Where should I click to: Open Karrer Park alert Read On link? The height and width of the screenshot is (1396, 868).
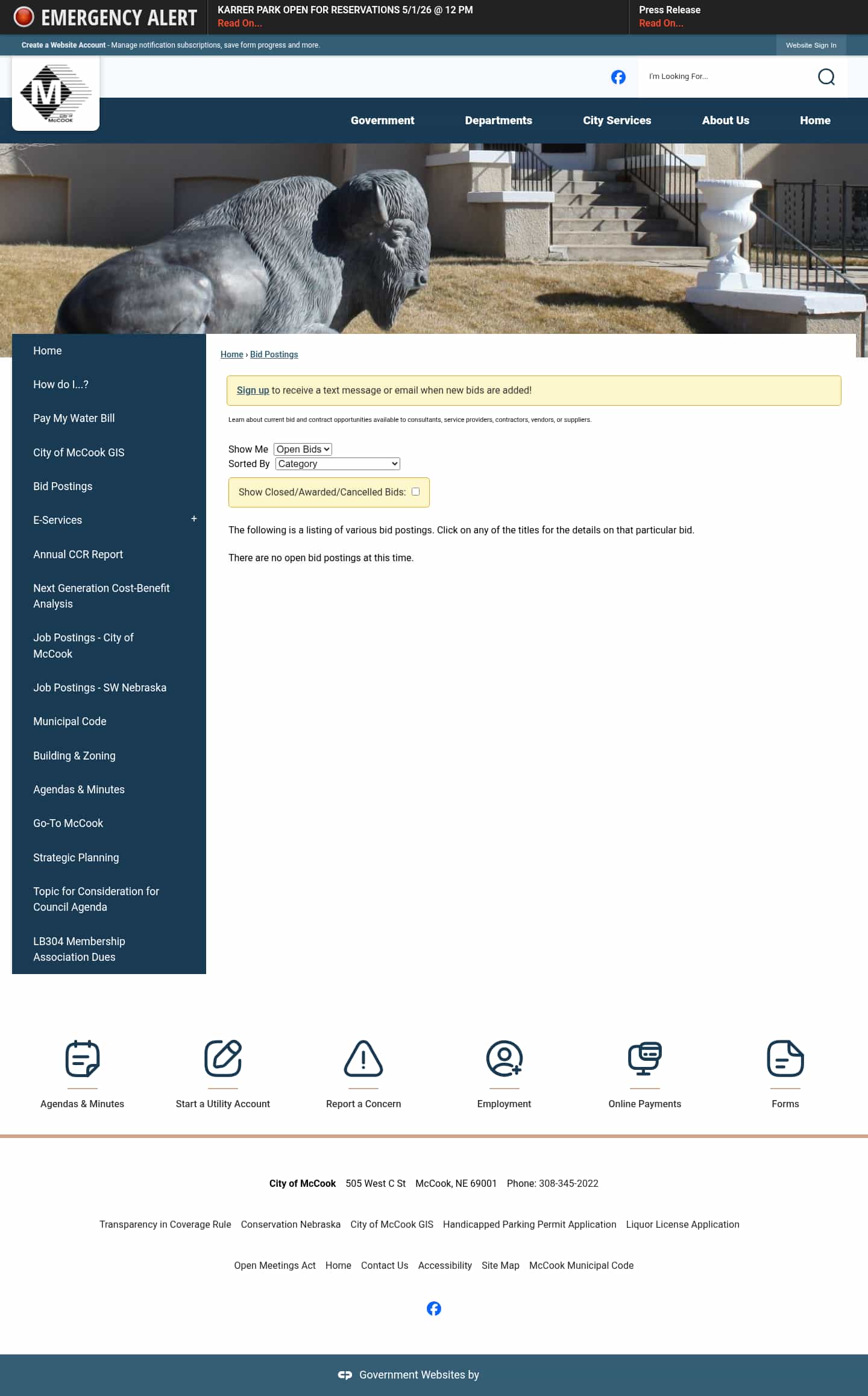coord(240,23)
